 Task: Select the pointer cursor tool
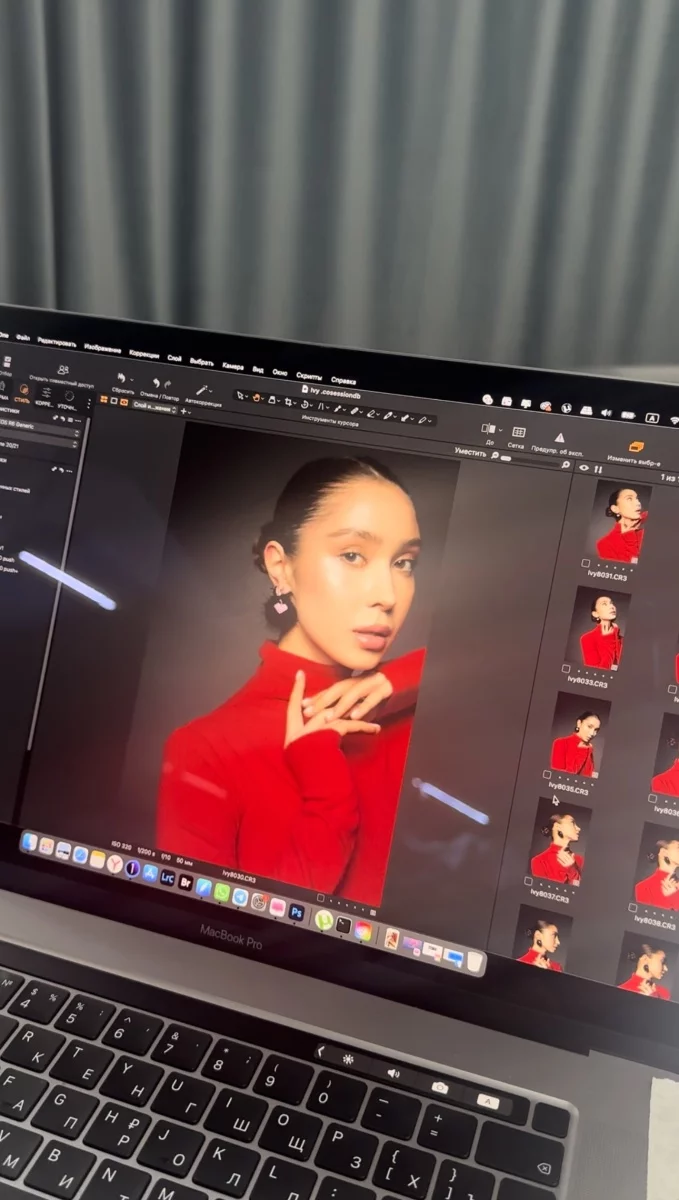240,396
